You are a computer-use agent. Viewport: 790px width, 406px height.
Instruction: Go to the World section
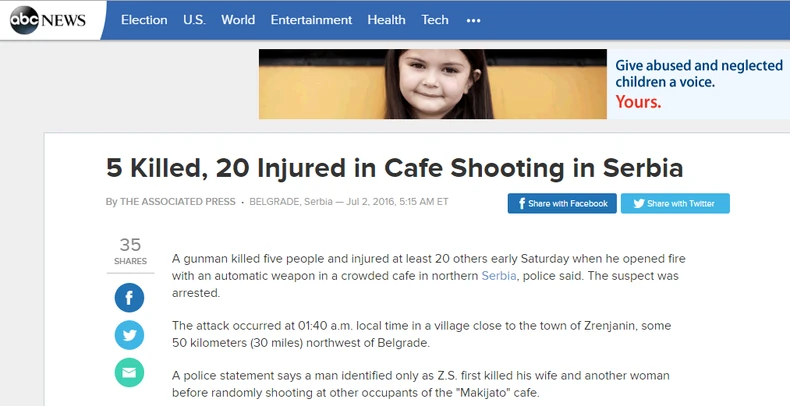(238, 20)
